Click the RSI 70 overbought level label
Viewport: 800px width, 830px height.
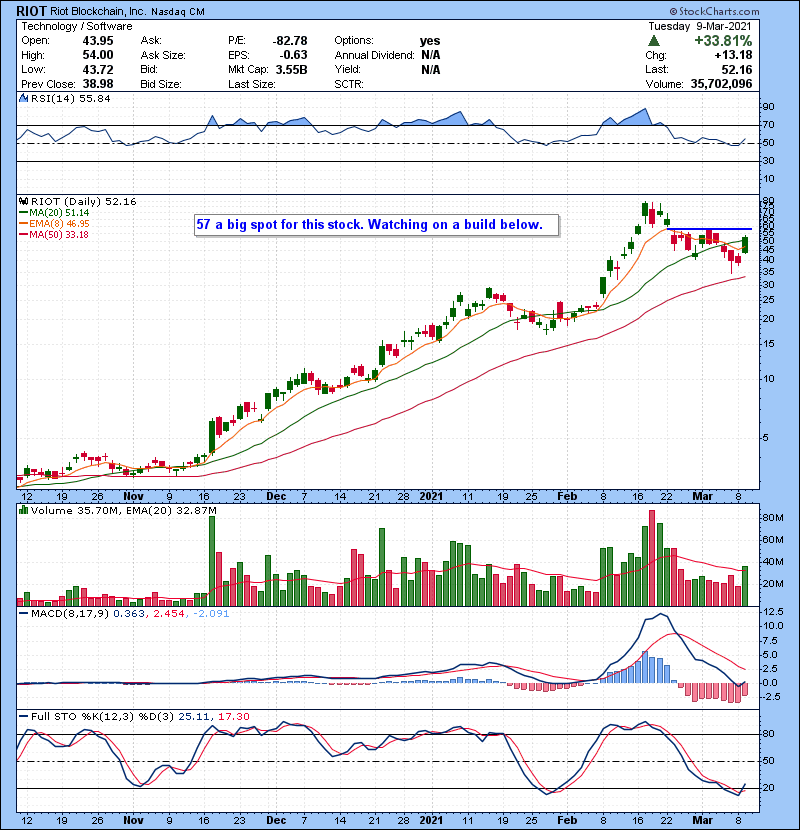(768, 125)
